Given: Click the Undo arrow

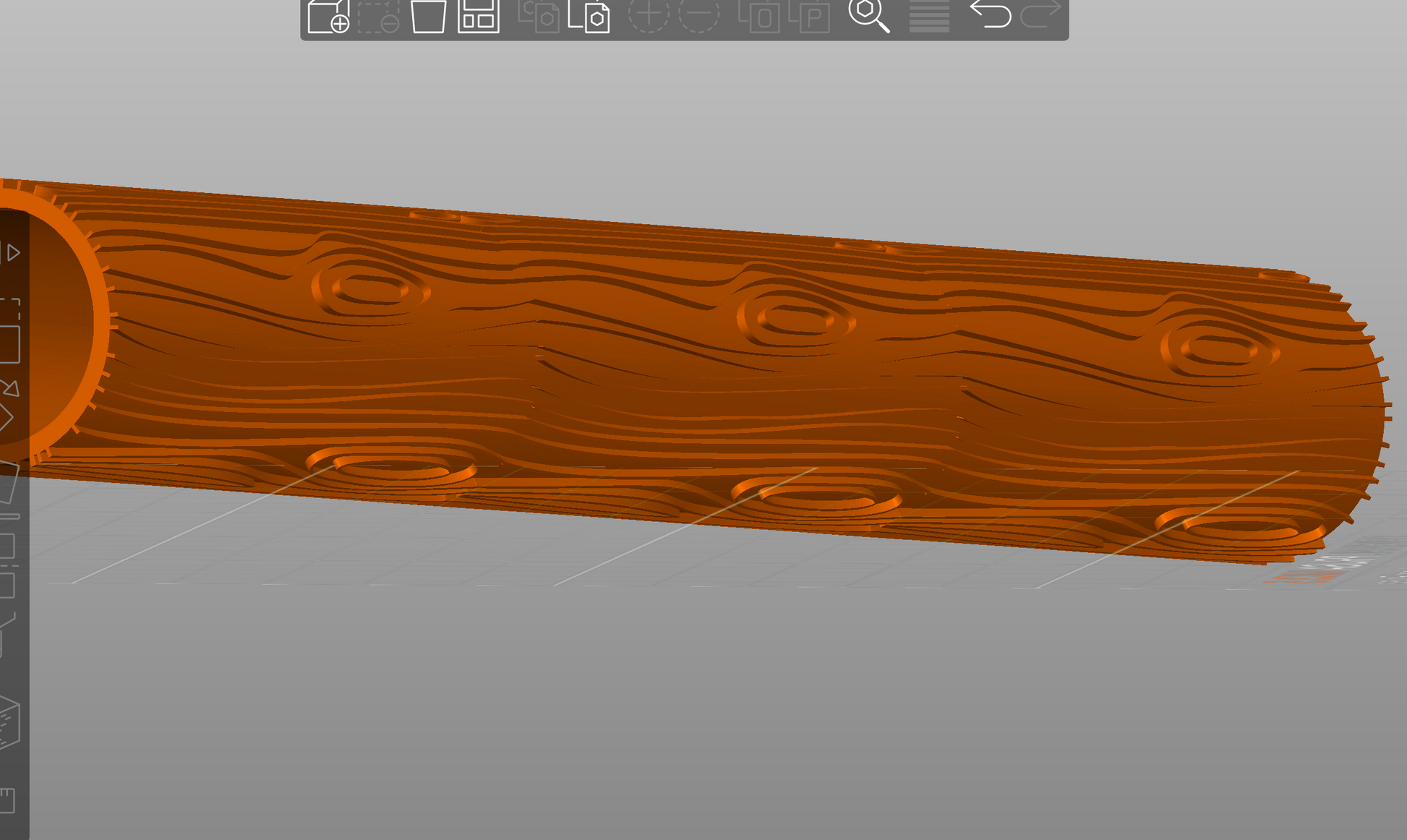Looking at the screenshot, I should click(990, 13).
